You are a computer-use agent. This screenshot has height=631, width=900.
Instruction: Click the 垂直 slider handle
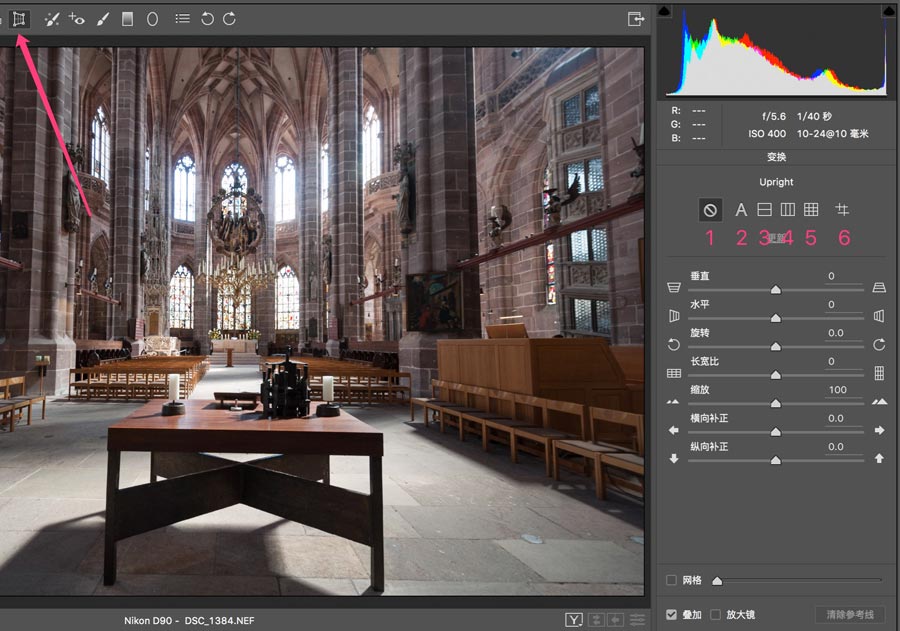tap(775, 289)
